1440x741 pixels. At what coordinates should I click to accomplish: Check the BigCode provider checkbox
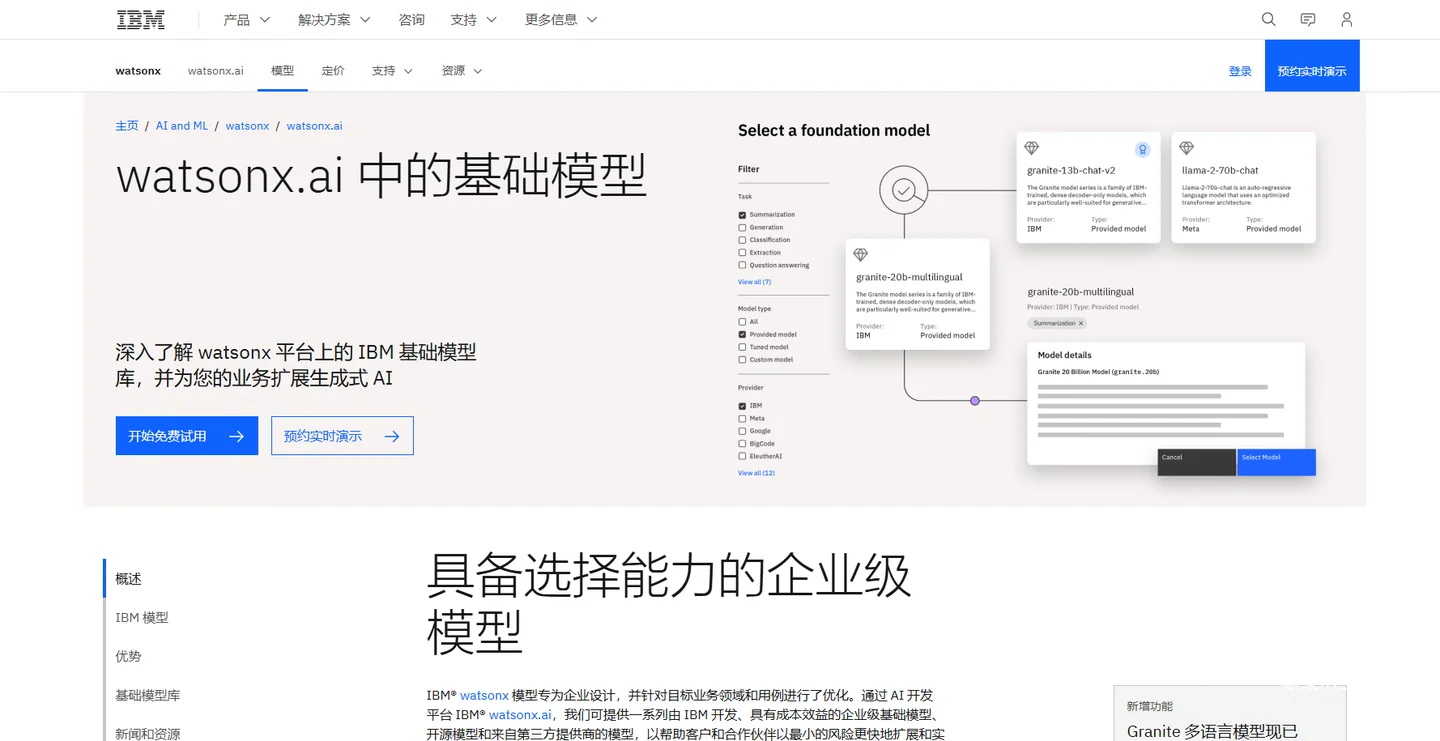click(742, 444)
